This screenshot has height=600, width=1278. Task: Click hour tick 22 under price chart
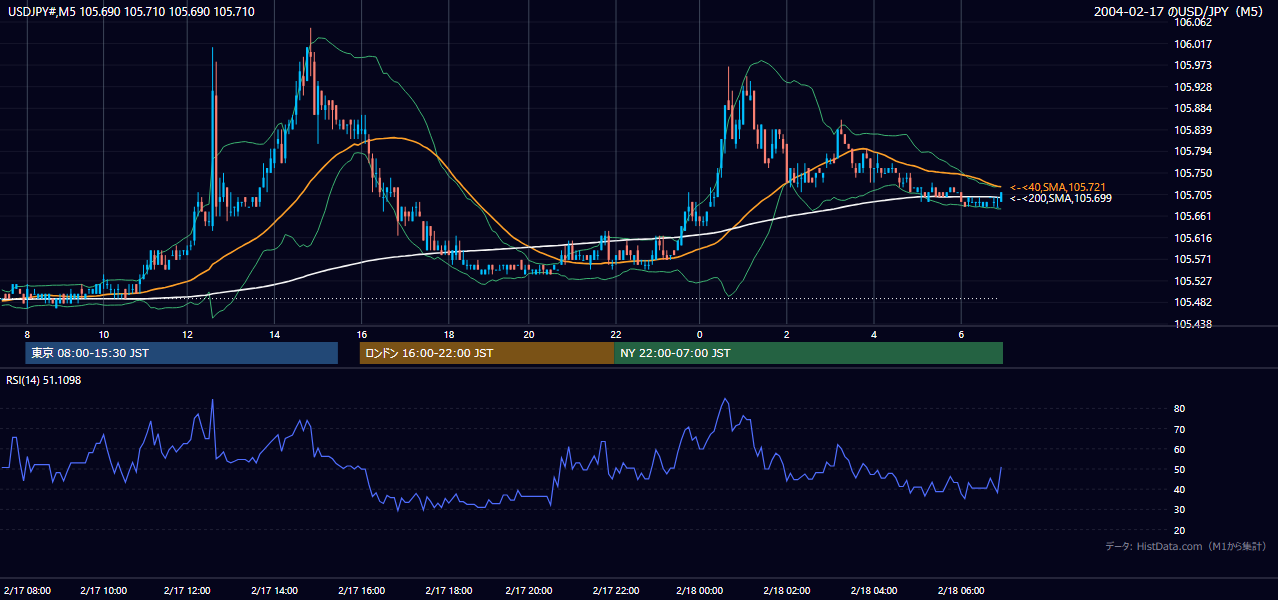point(615,333)
